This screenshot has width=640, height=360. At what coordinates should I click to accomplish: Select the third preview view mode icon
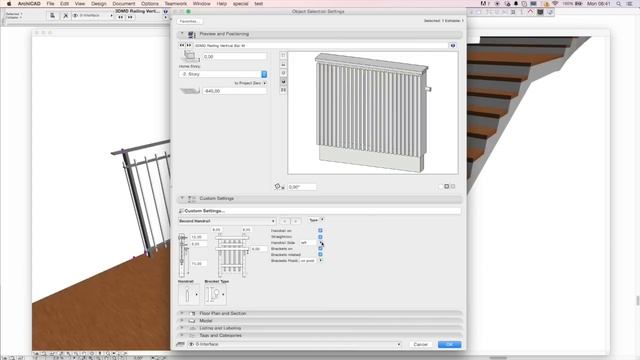pyautogui.click(x=283, y=73)
